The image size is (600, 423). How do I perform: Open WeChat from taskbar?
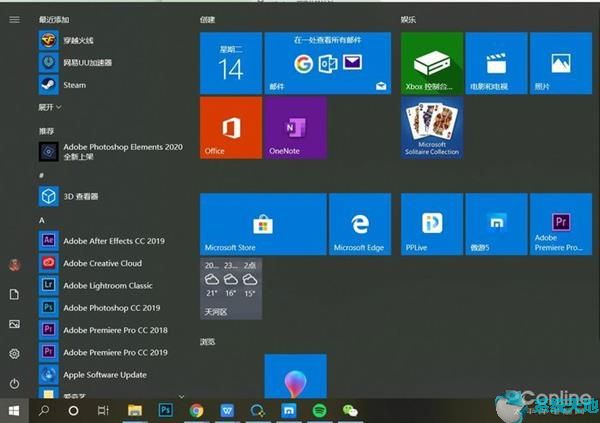(x=350, y=411)
